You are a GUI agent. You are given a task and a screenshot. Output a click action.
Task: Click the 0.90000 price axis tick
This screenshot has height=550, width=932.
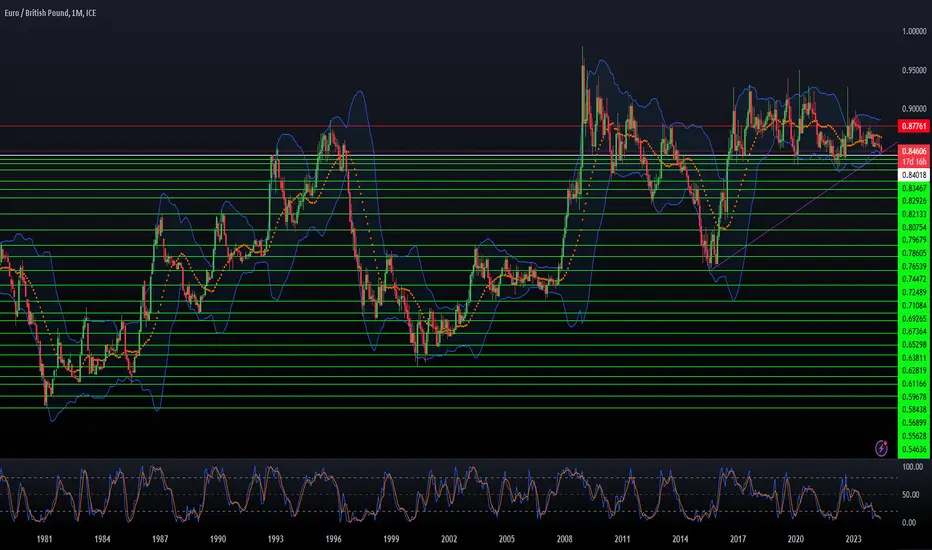coord(914,109)
